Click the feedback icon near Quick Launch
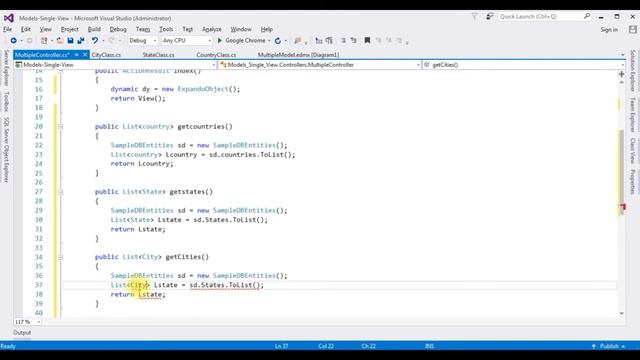Image resolution: width=640 pixels, height=360 pixels. pyautogui.click(x=489, y=16)
